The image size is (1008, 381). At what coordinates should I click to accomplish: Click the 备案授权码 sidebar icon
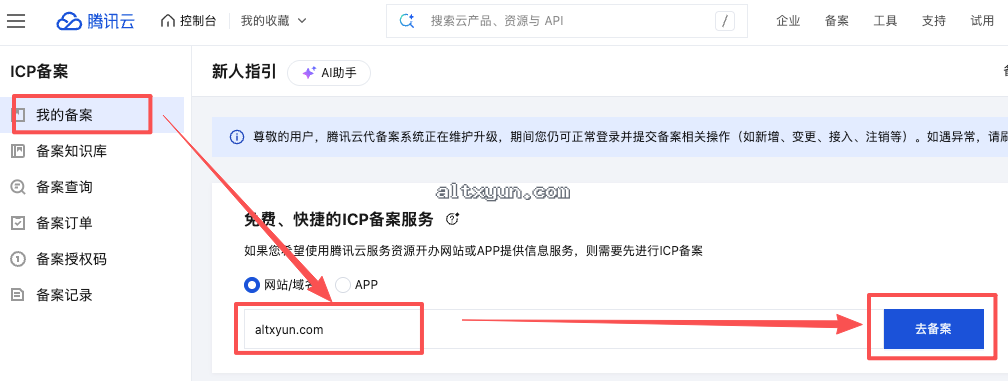(18, 260)
